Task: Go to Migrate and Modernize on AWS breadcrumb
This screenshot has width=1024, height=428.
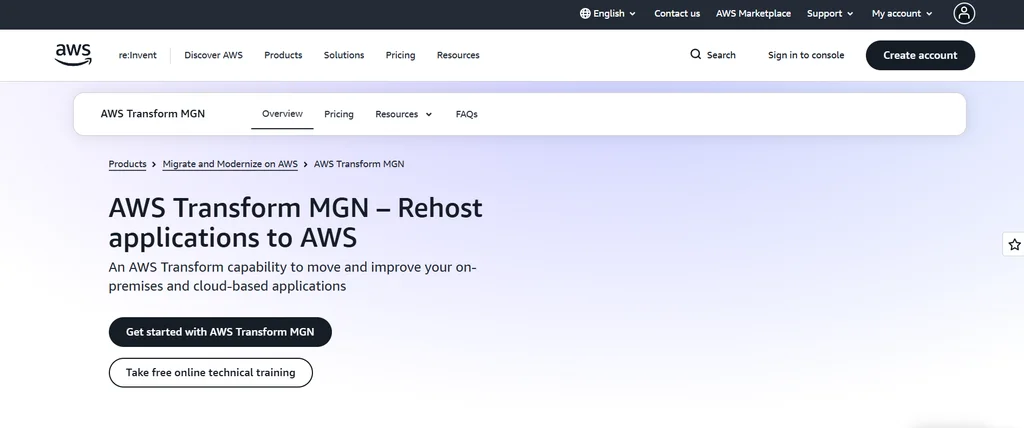Action: 230,164
